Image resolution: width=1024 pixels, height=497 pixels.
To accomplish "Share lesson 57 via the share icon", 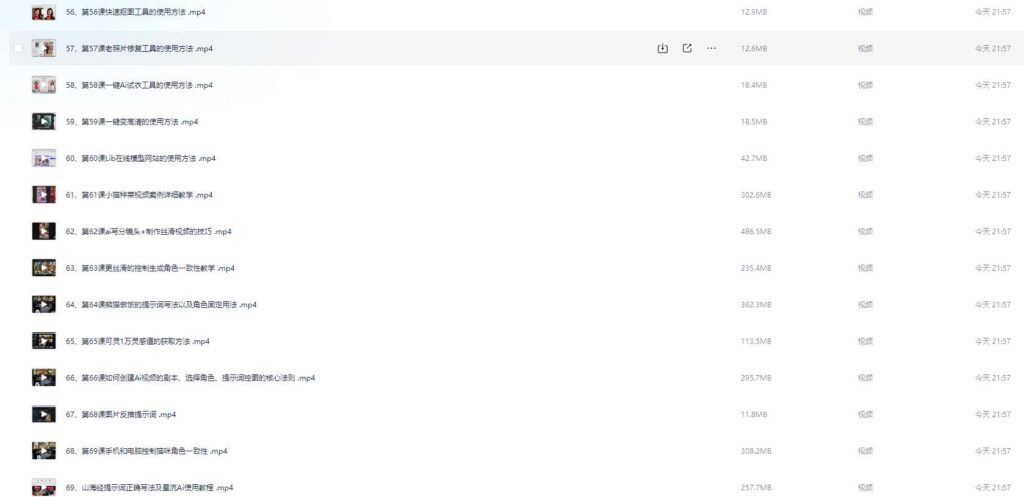I will 687,48.
